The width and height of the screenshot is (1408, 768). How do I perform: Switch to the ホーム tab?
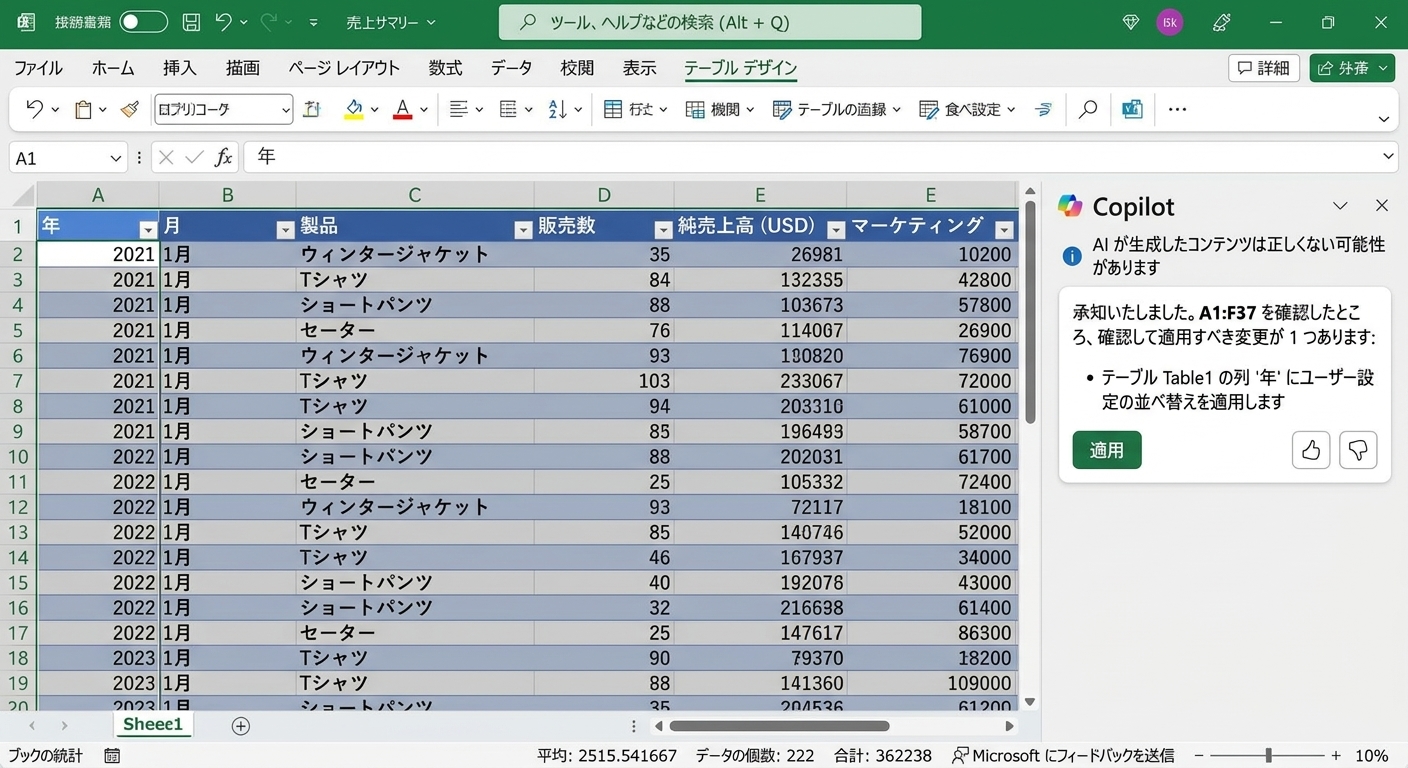click(113, 68)
